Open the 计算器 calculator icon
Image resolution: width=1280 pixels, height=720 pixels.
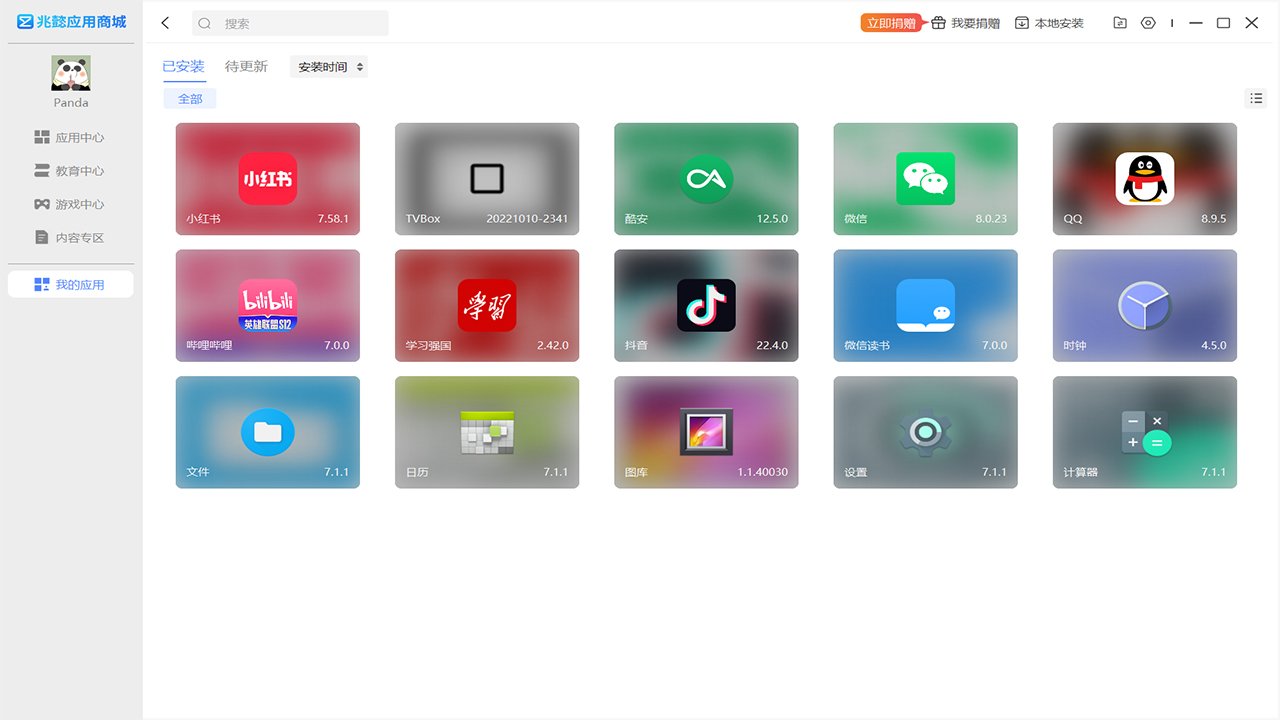click(x=1145, y=432)
